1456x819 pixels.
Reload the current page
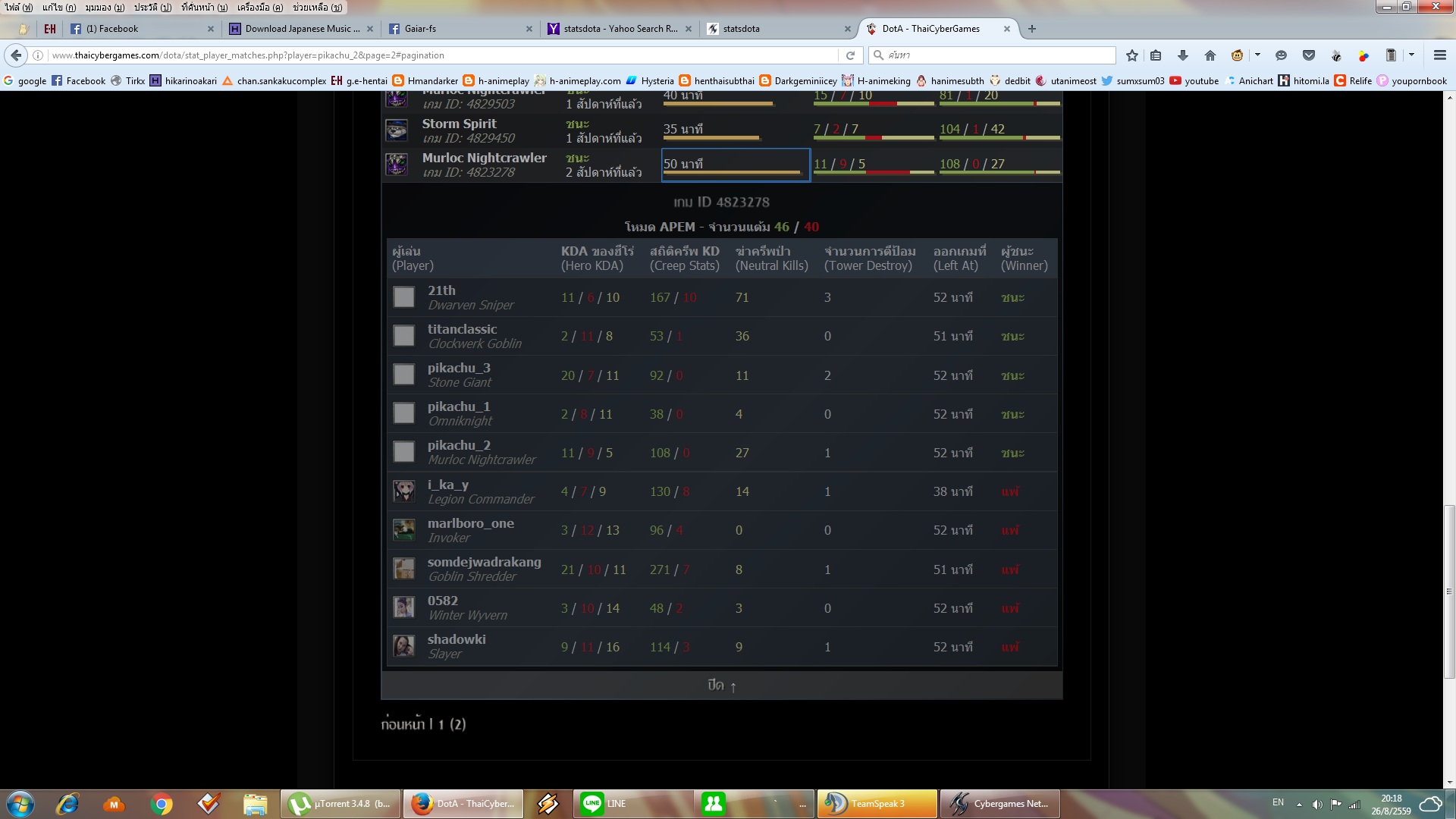(x=850, y=55)
